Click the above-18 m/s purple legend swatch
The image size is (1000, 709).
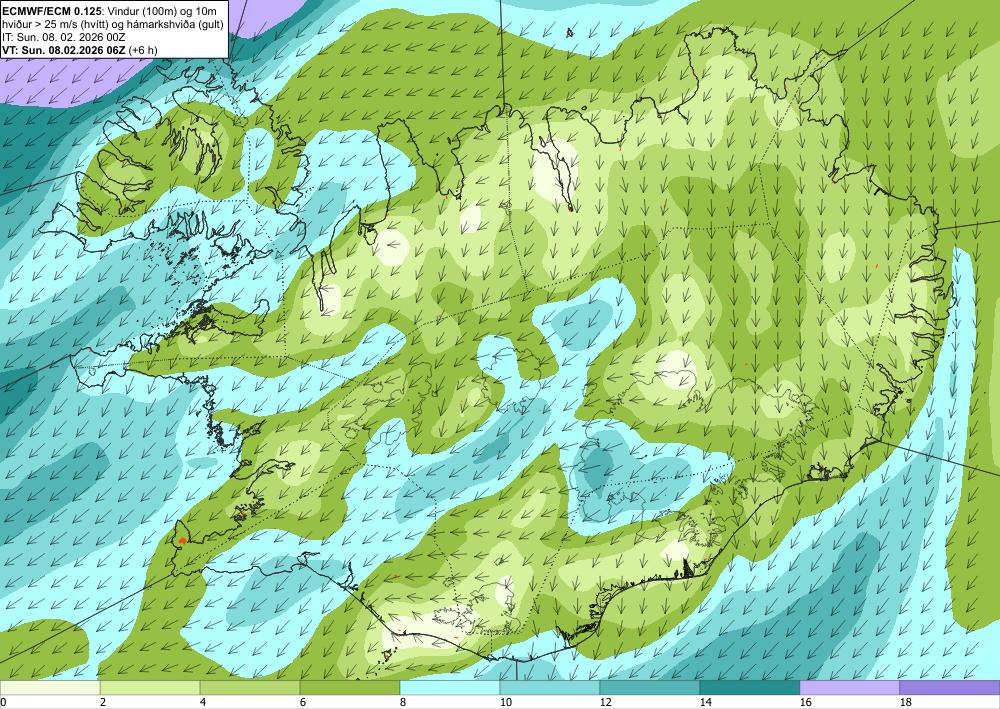point(950,688)
